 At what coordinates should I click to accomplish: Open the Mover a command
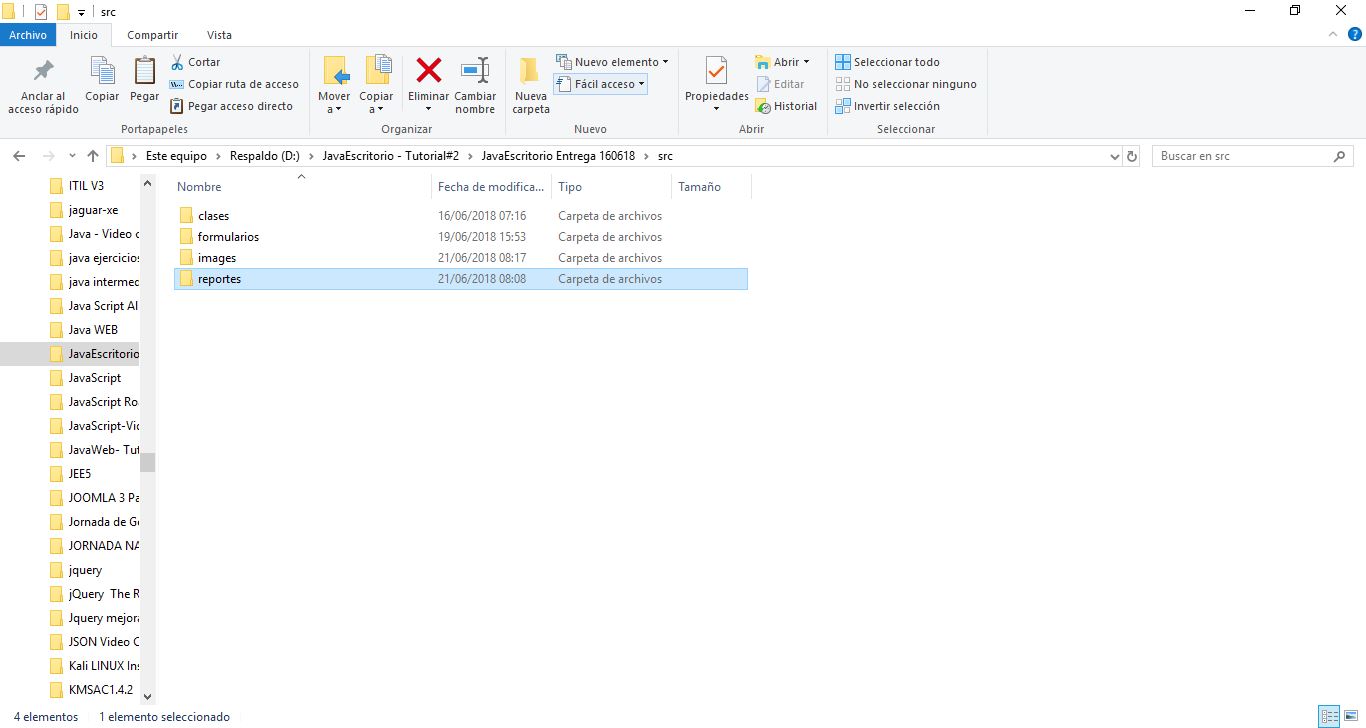coord(334,85)
